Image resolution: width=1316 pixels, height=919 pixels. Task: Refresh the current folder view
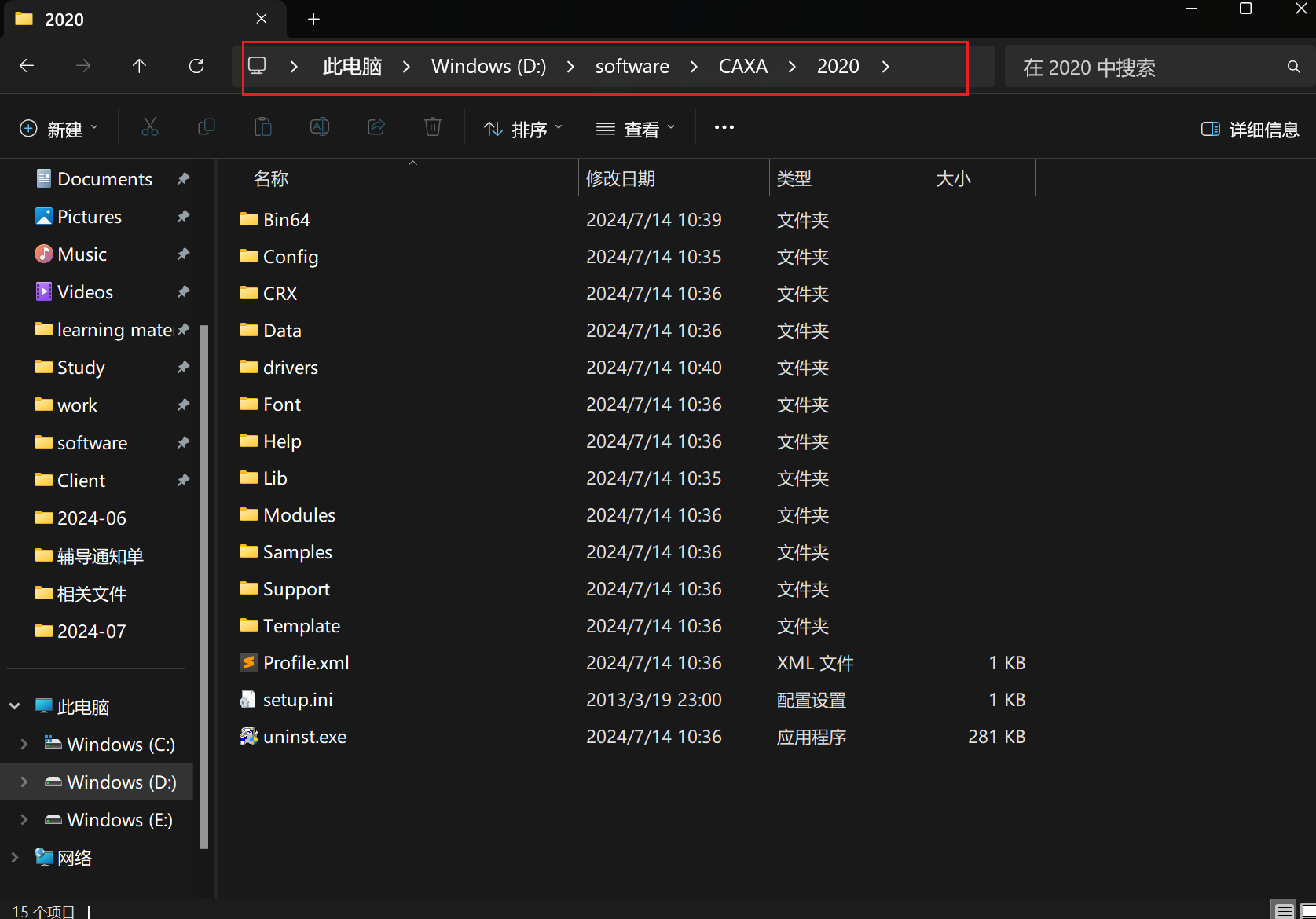196,66
